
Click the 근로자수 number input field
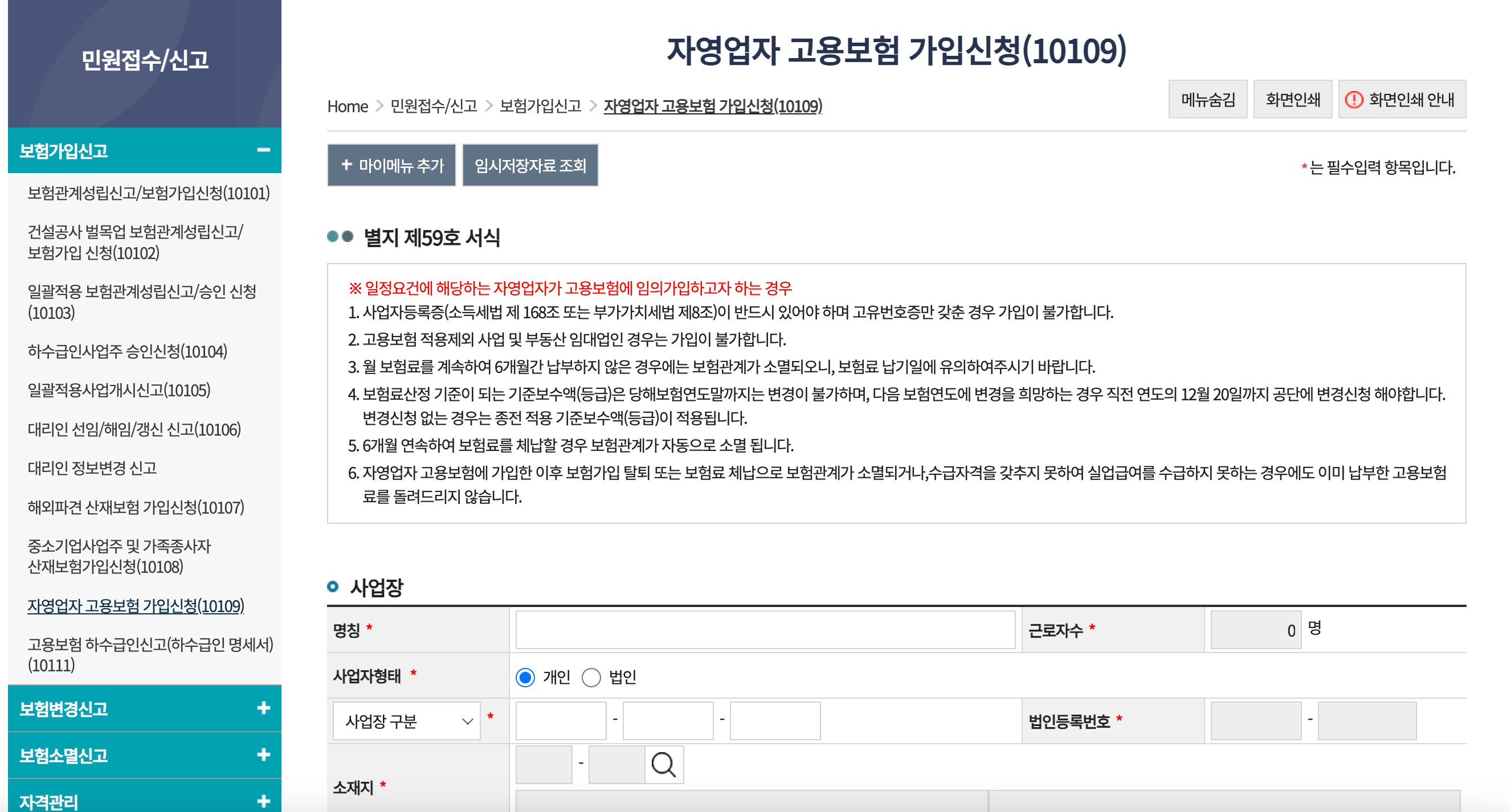[1255, 630]
